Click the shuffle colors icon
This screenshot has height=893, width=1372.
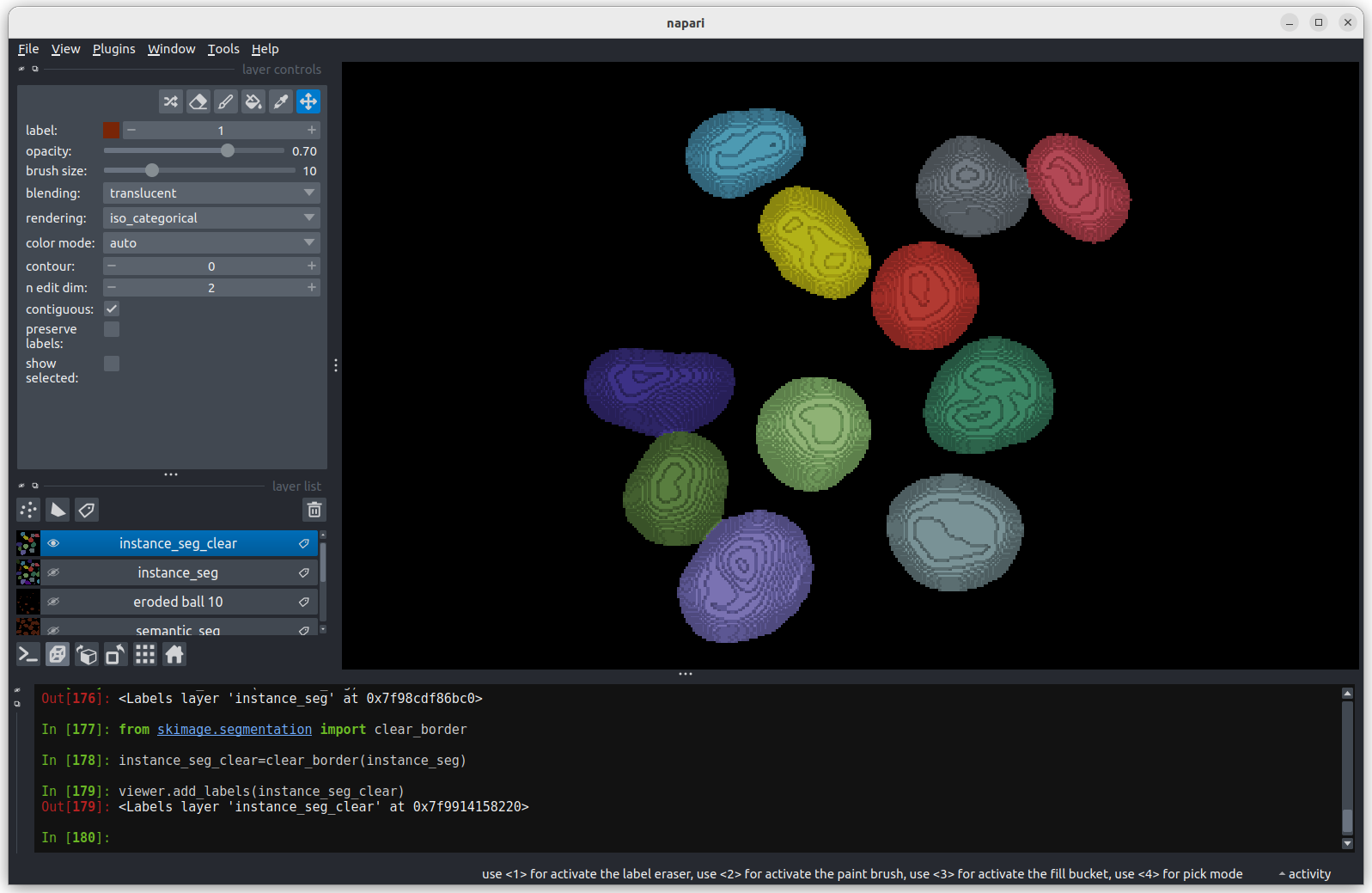tap(171, 101)
